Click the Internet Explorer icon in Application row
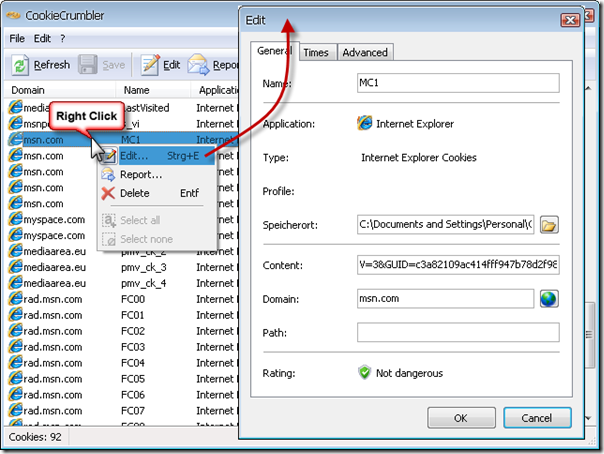The width and height of the screenshot is (604, 454). click(364, 124)
